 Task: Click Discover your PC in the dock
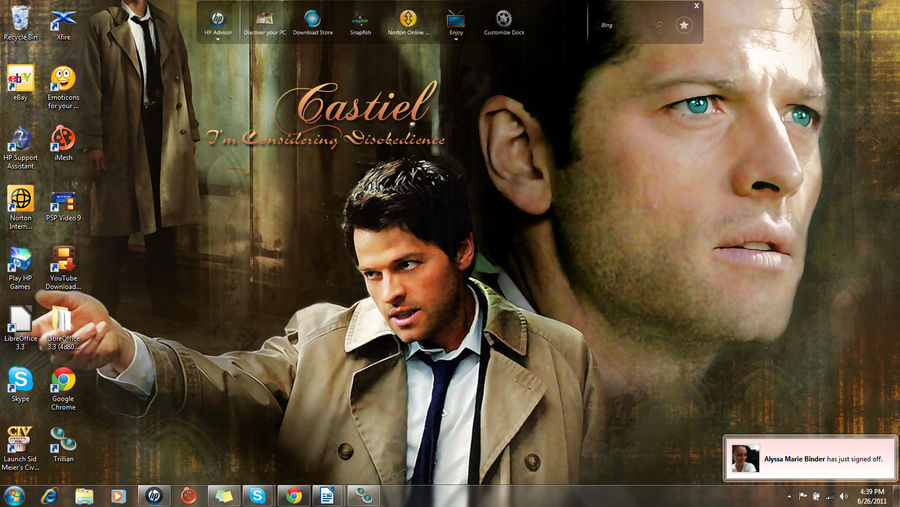265,23
